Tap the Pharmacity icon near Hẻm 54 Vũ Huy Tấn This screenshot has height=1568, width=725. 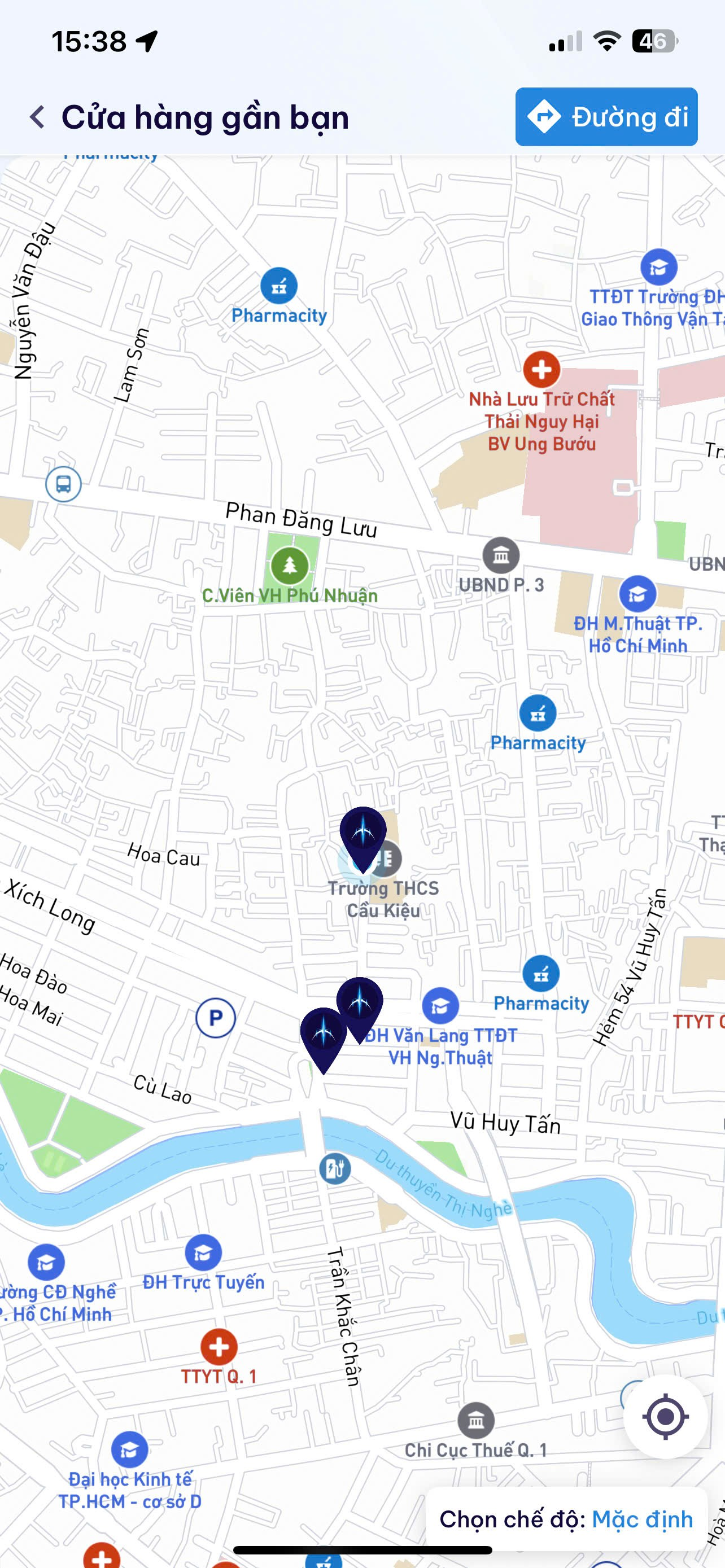[540, 973]
